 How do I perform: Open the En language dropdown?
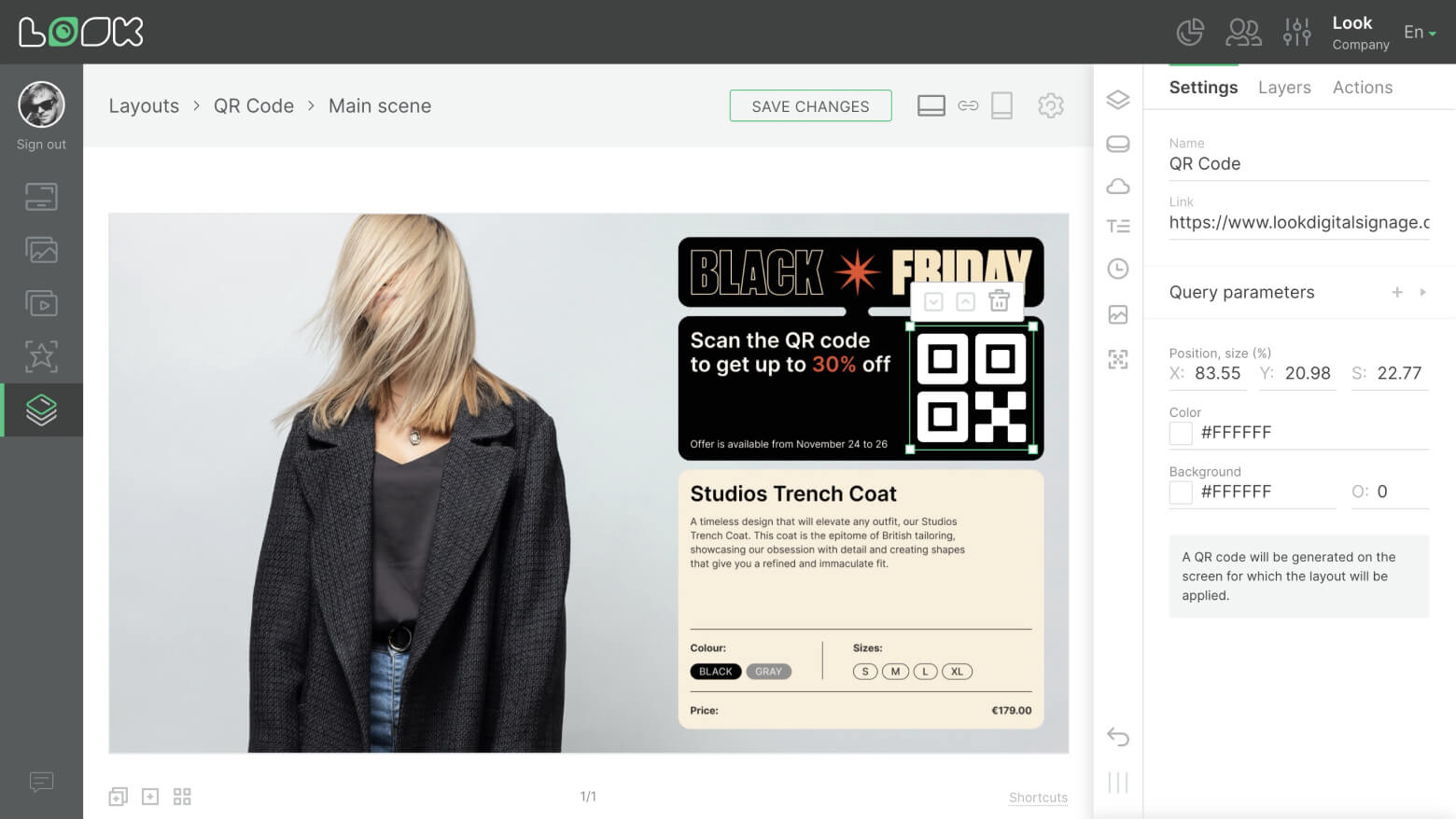tap(1418, 32)
